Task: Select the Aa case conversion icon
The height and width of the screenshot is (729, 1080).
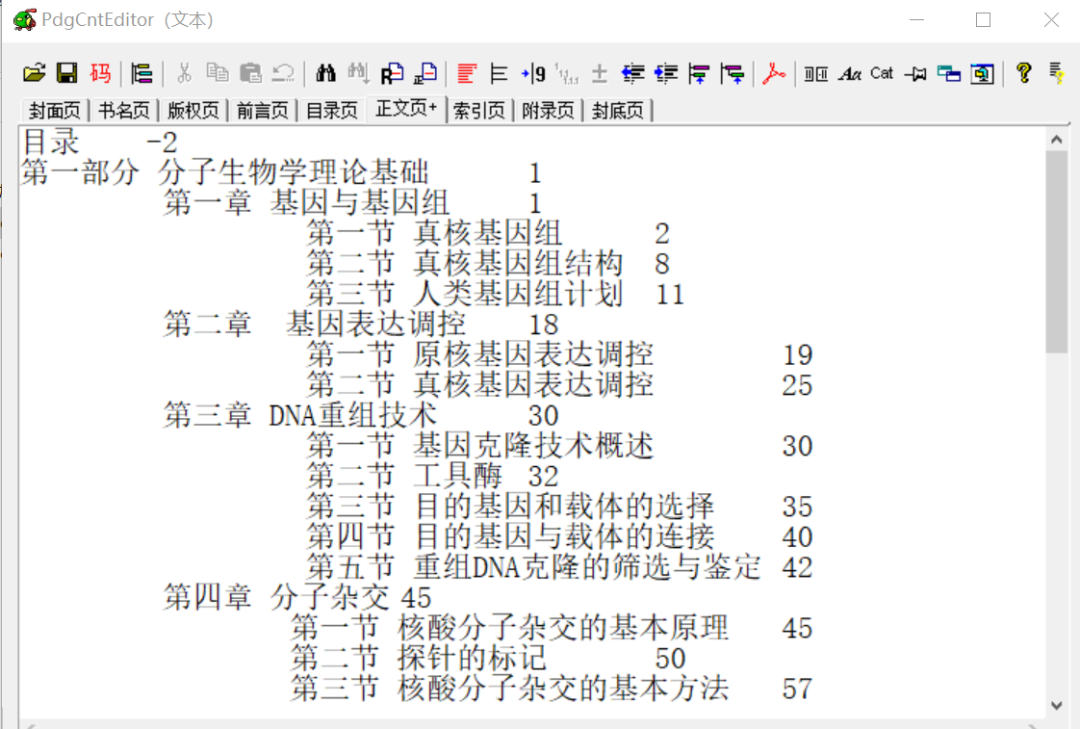Action: pyautogui.click(x=850, y=72)
